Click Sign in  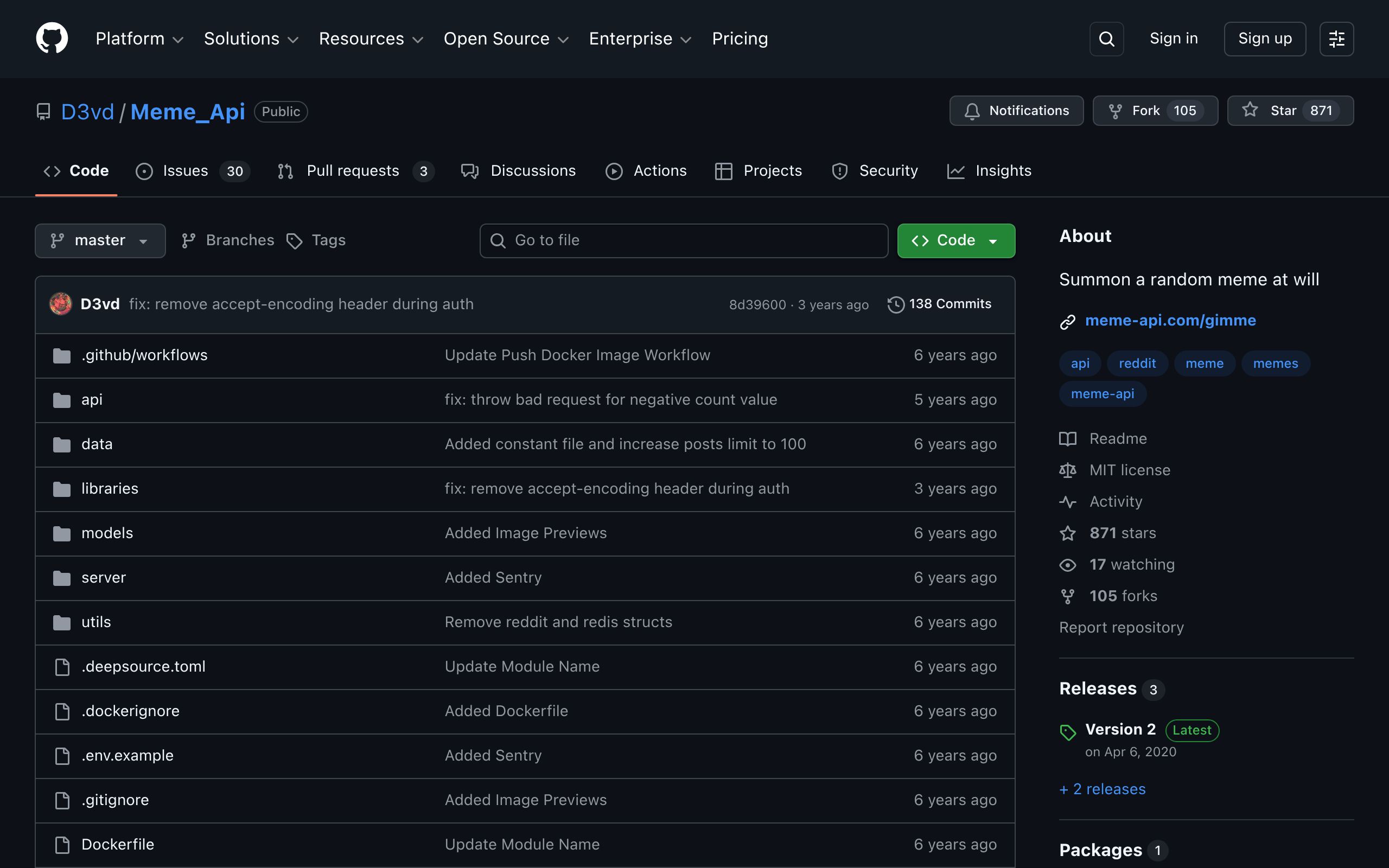click(1174, 39)
